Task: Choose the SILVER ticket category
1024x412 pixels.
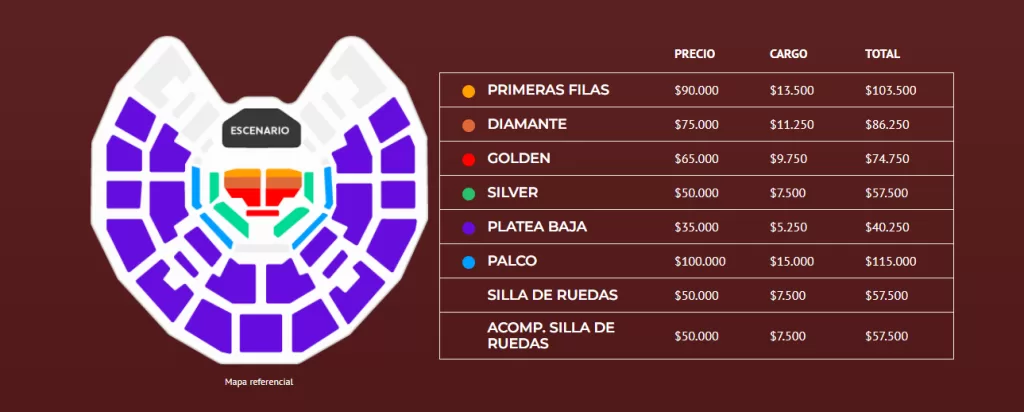Action: (512, 192)
